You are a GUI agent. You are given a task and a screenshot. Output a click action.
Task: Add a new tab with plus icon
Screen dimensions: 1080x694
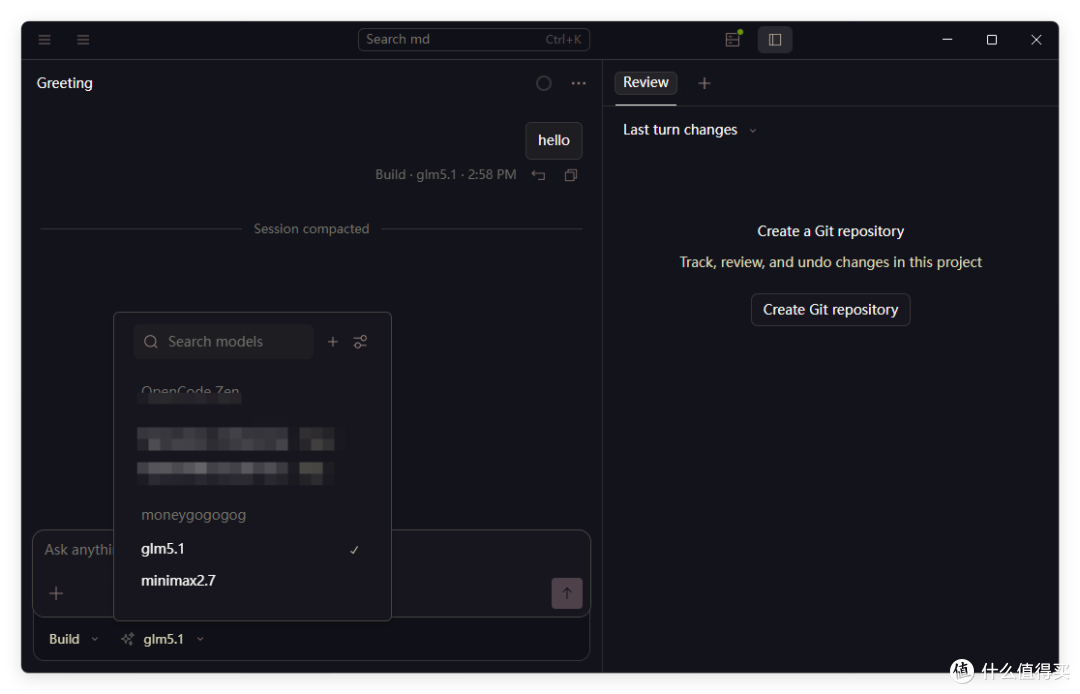[x=704, y=83]
